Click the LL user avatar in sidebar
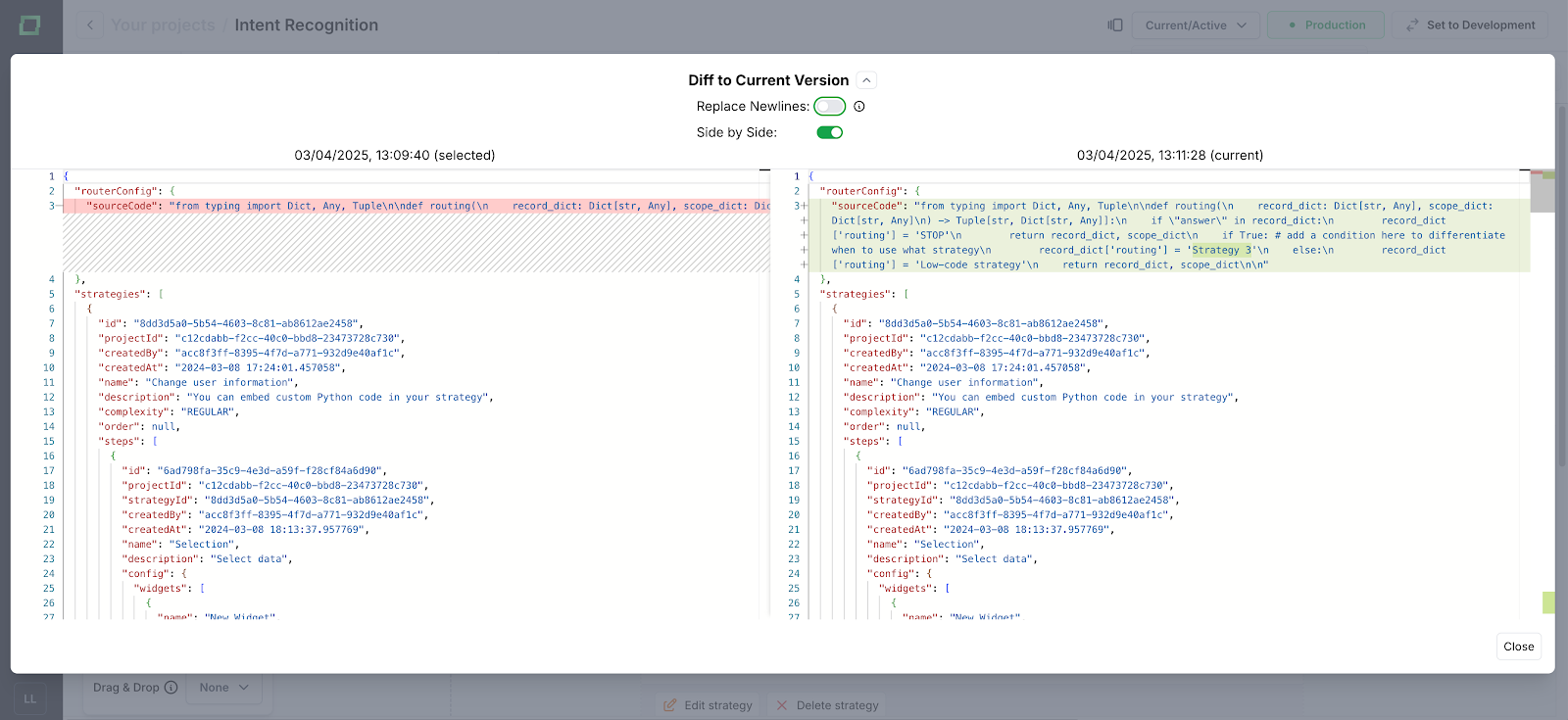 pyautogui.click(x=30, y=699)
